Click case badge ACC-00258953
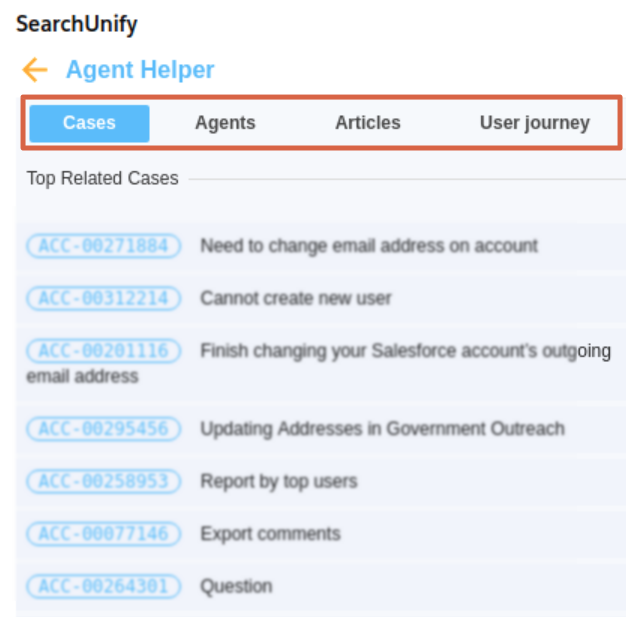The height and width of the screenshot is (617, 626). 104,482
